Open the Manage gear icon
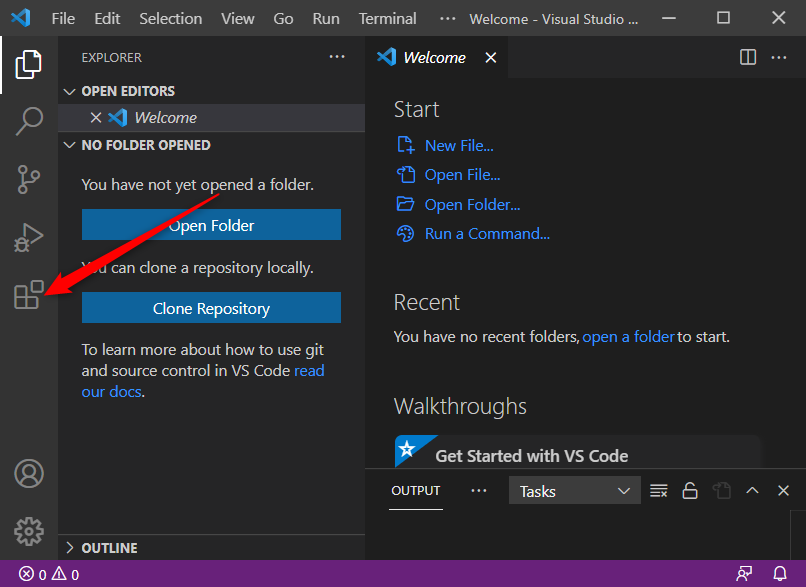 coord(29,531)
